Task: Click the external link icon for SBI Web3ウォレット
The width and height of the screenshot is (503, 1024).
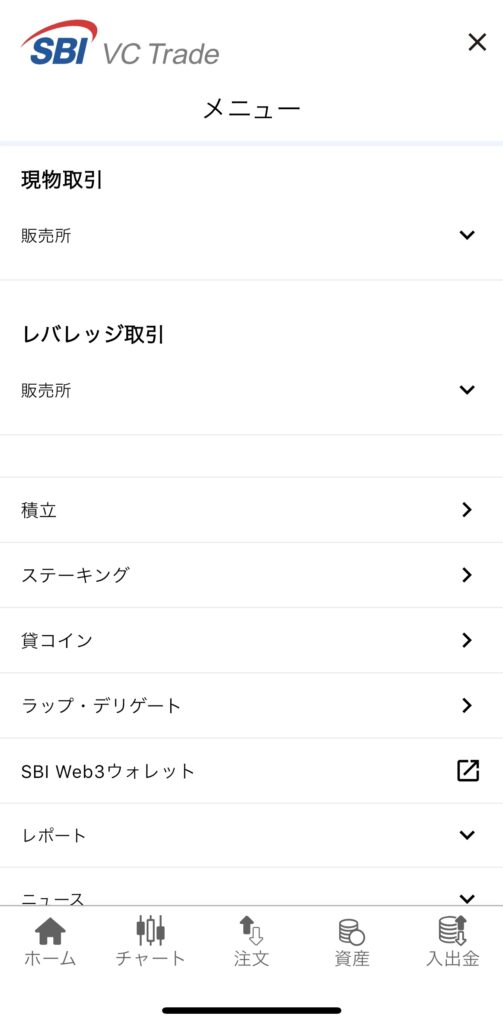Action: 468,771
